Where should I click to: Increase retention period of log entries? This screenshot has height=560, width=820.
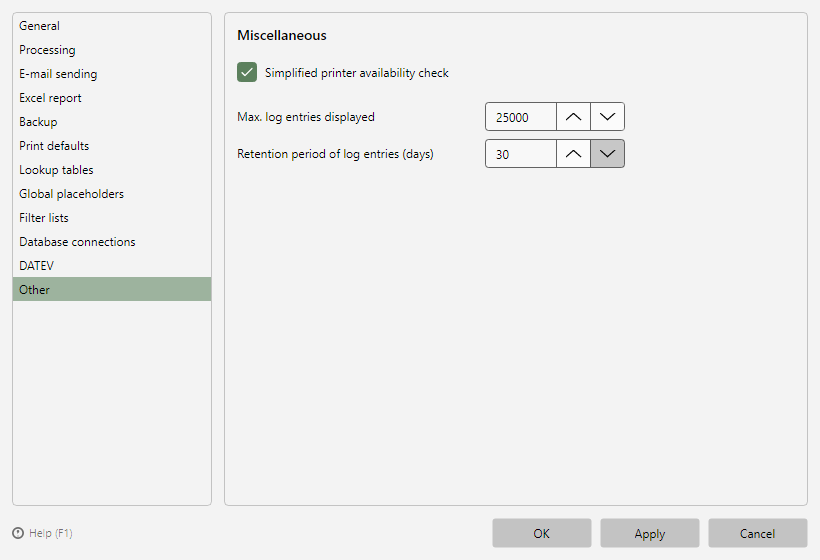point(573,154)
